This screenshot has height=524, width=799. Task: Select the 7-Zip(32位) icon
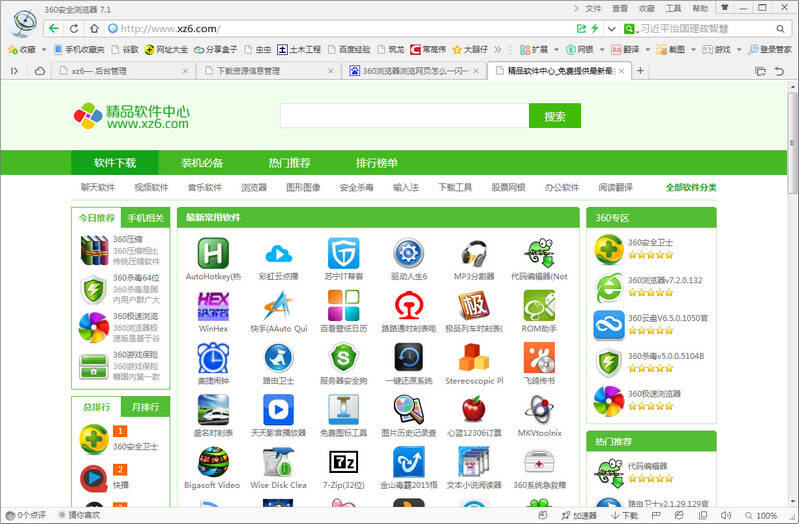coord(343,462)
